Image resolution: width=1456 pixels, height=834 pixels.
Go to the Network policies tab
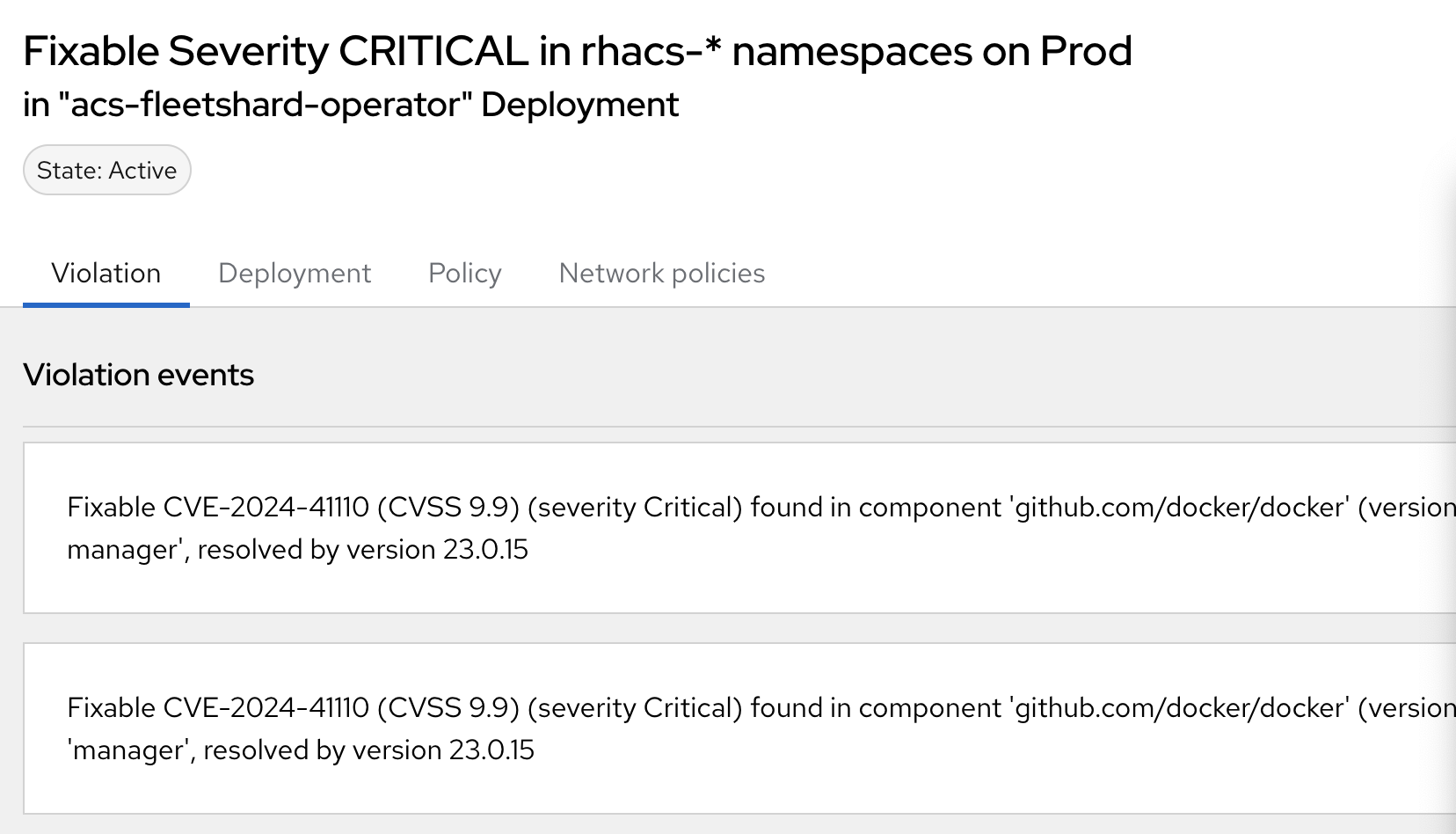[x=661, y=274]
